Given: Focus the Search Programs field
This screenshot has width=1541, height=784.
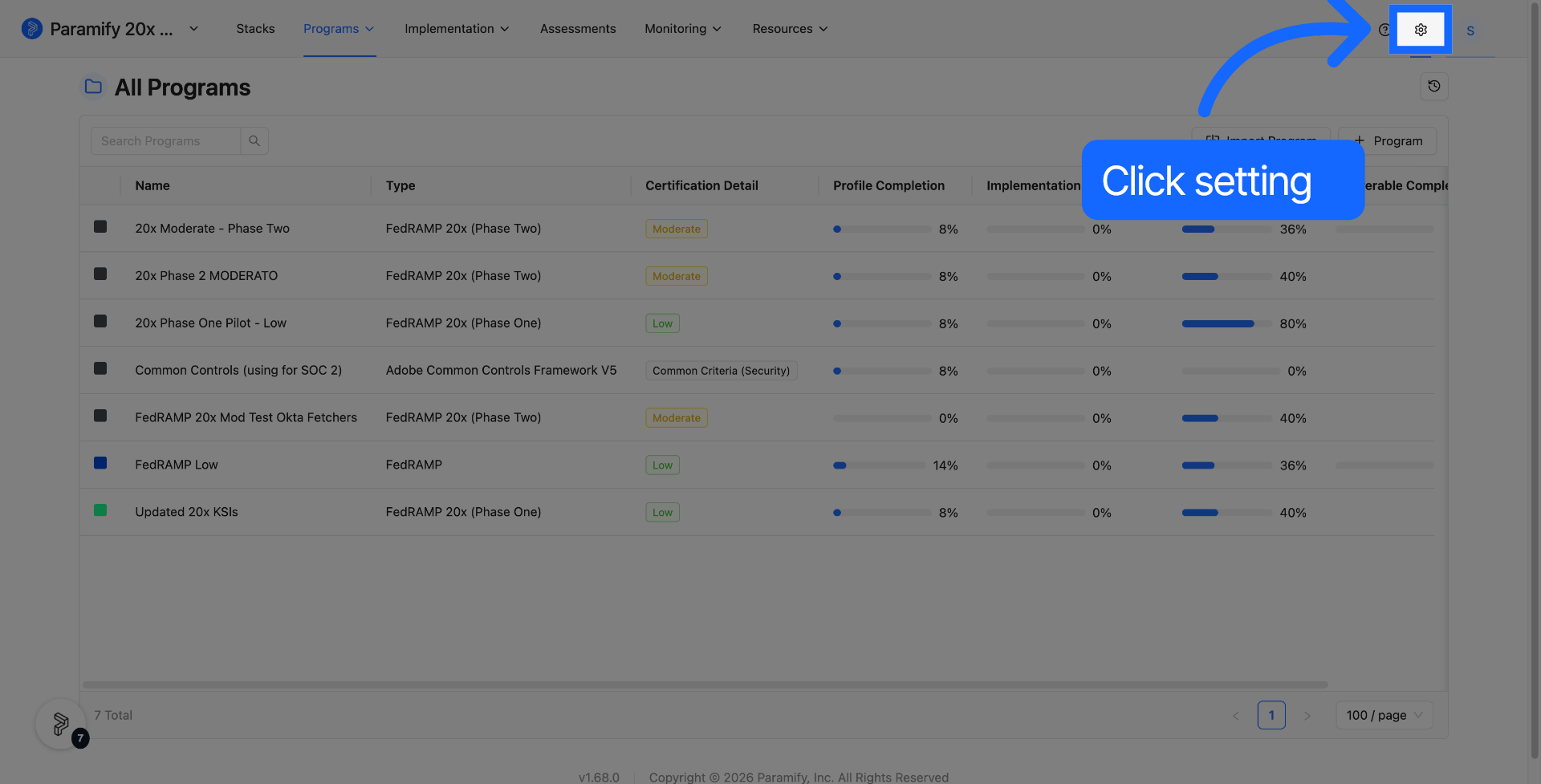Looking at the screenshot, I should point(165,140).
